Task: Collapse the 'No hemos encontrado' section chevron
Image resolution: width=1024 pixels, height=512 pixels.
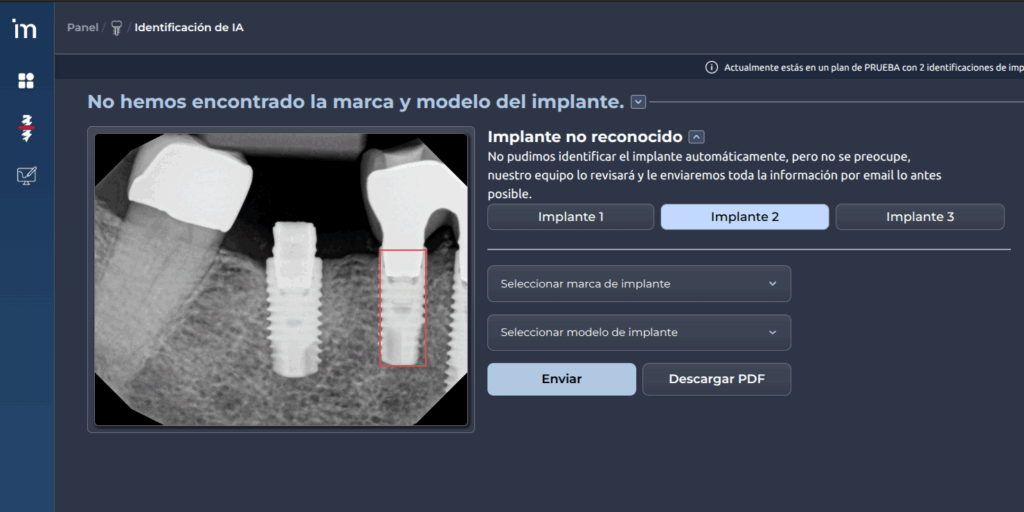Action: (x=638, y=102)
